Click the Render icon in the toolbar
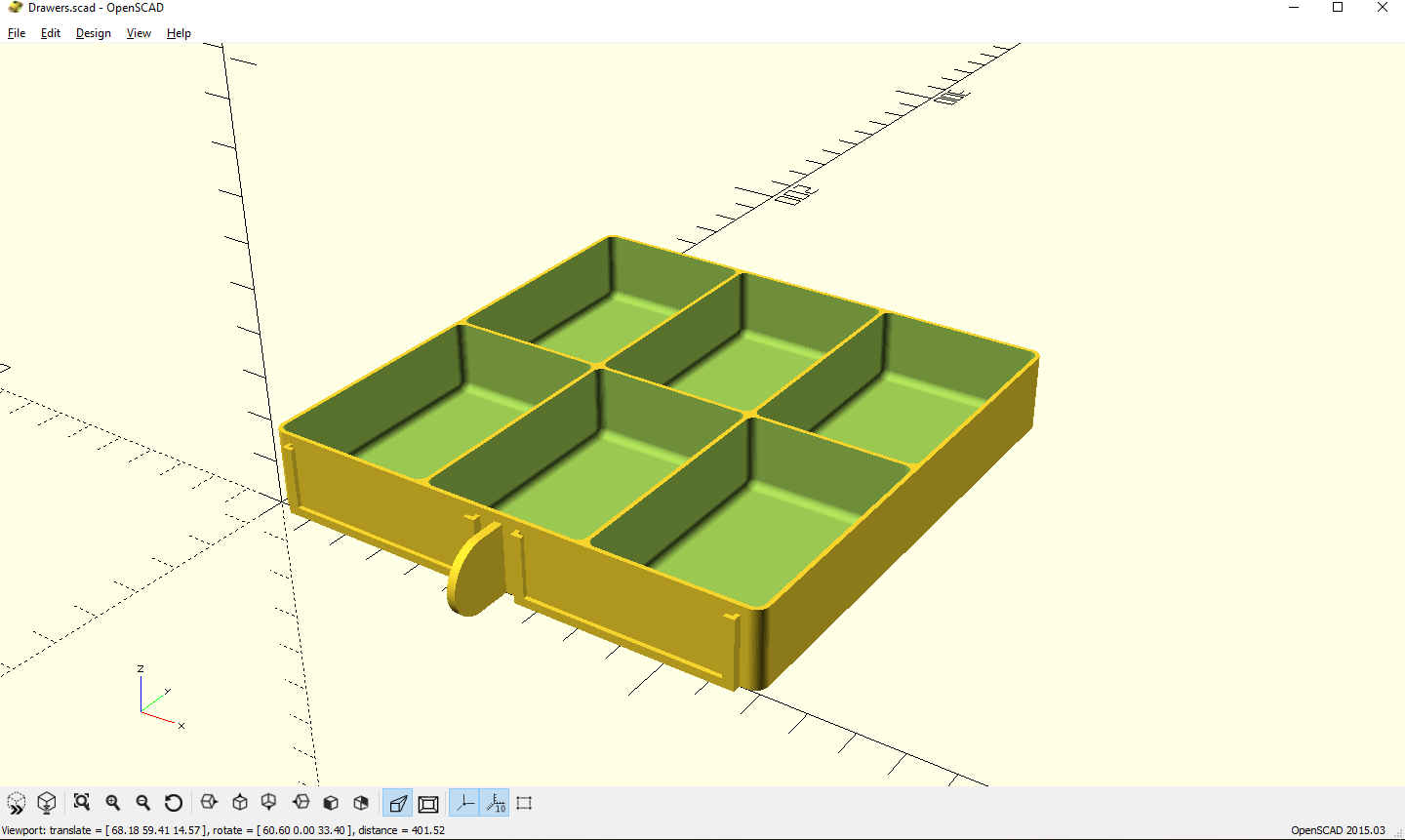Viewport: 1405px width, 840px height. pos(46,803)
